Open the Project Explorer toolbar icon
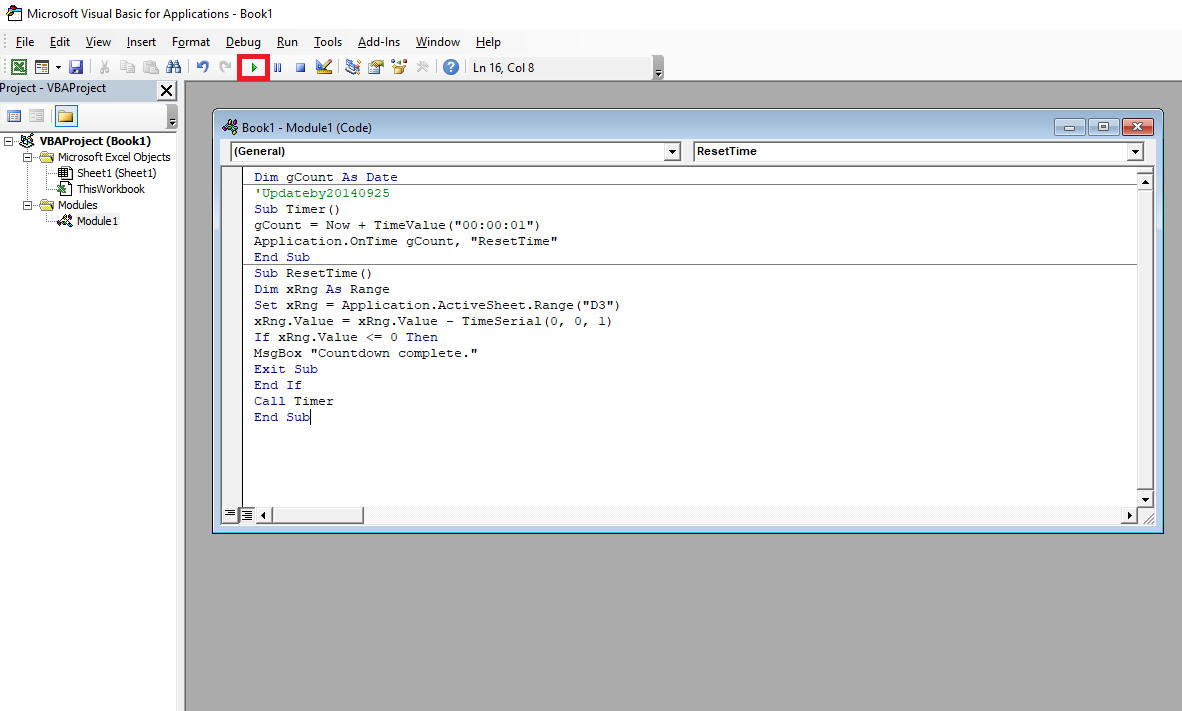Viewport: 1182px width, 711px height. [x=353, y=67]
